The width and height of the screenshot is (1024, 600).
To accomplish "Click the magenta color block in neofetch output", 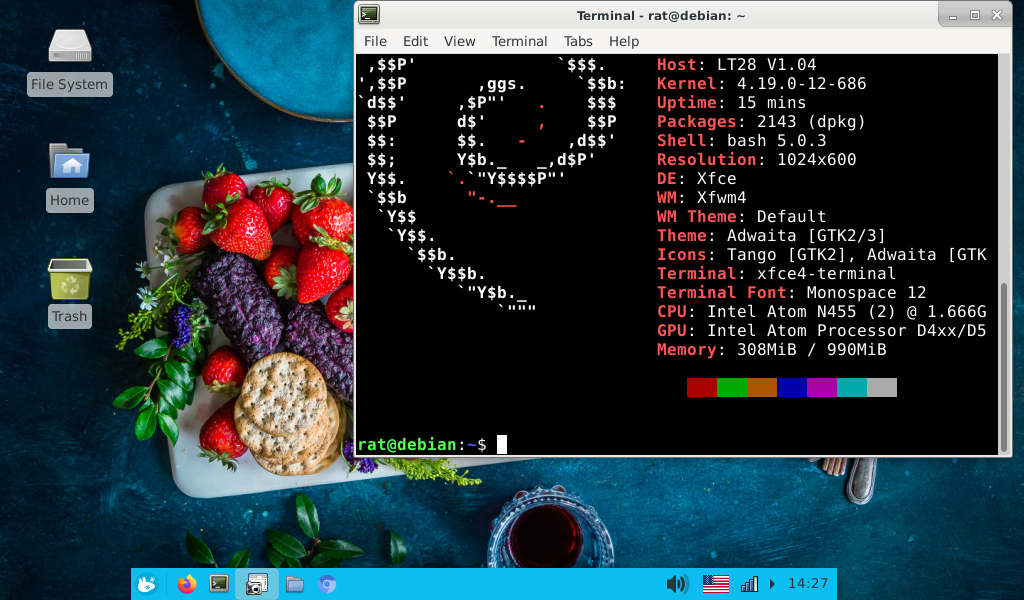I will click(x=822, y=387).
